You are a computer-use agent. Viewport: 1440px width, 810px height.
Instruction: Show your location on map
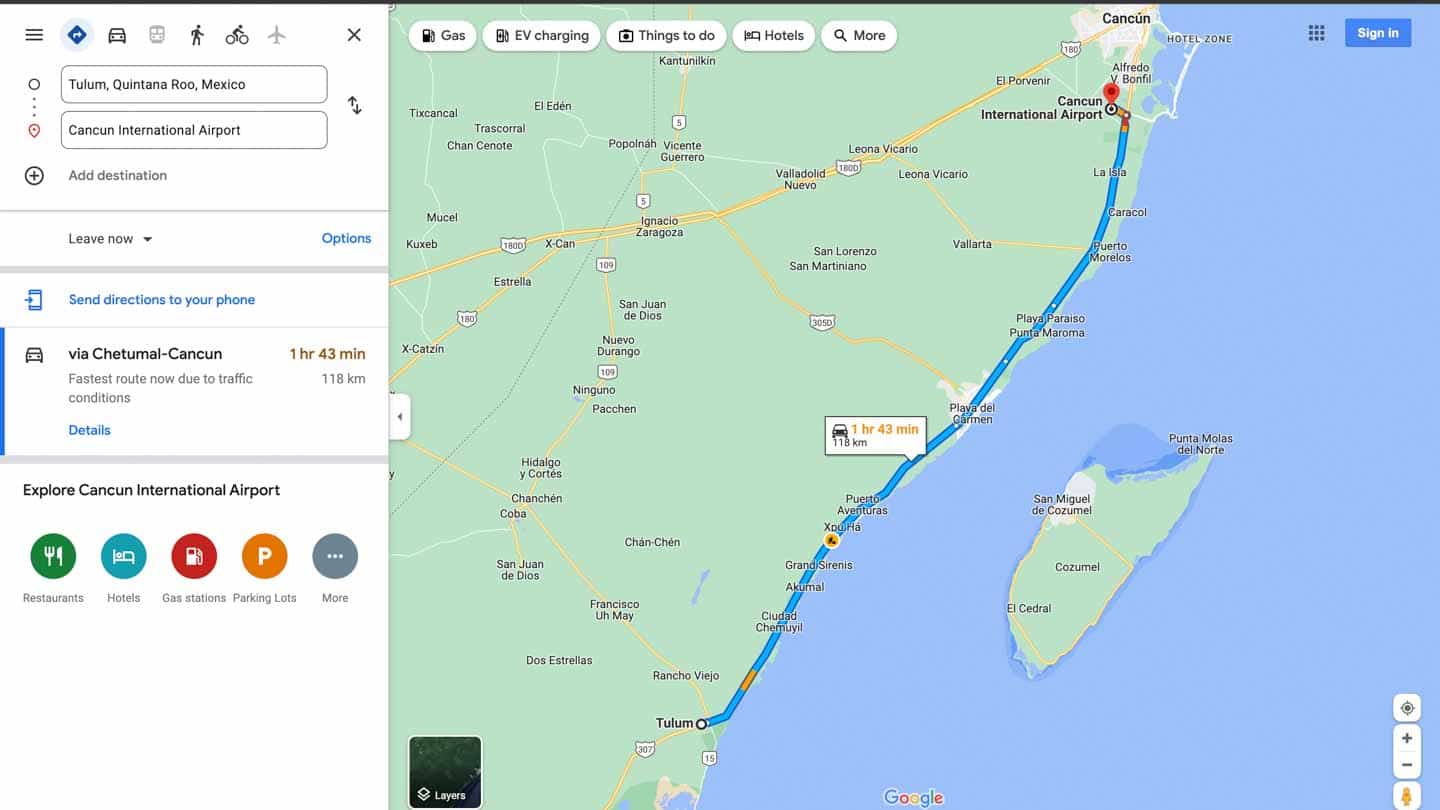pos(1407,708)
